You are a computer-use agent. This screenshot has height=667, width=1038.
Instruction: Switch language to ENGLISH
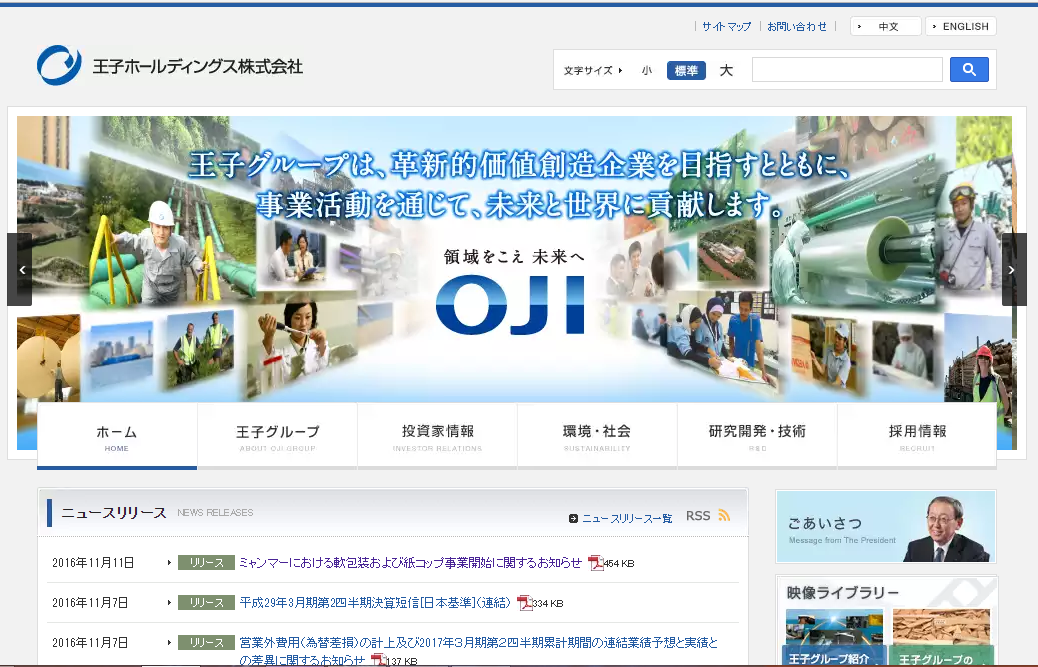click(x=961, y=26)
